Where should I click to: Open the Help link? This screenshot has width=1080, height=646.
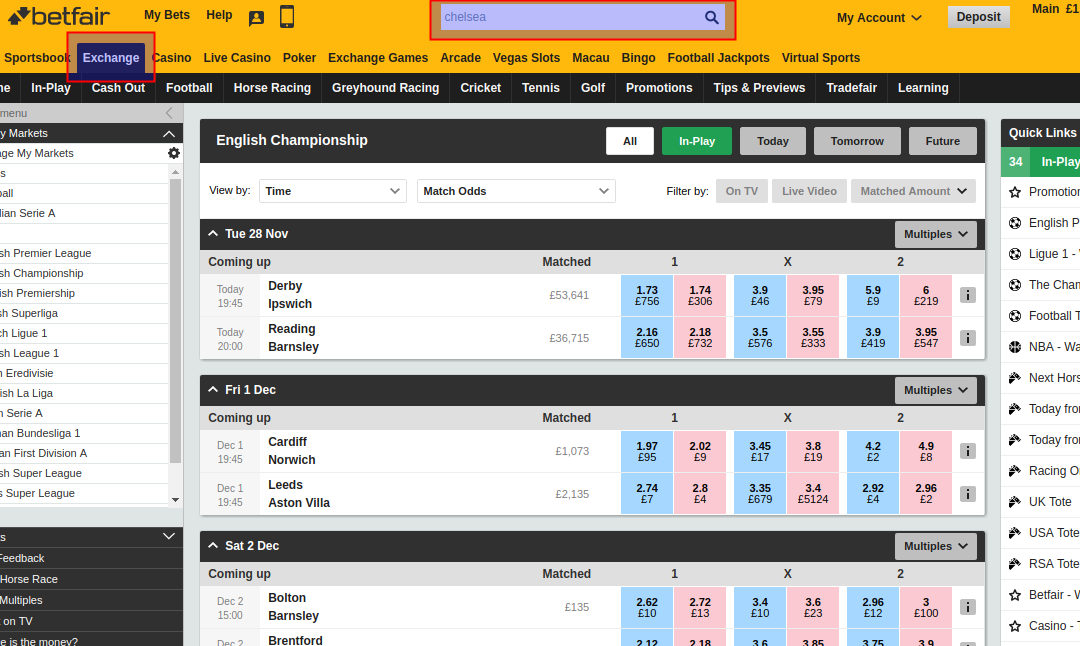click(x=219, y=15)
